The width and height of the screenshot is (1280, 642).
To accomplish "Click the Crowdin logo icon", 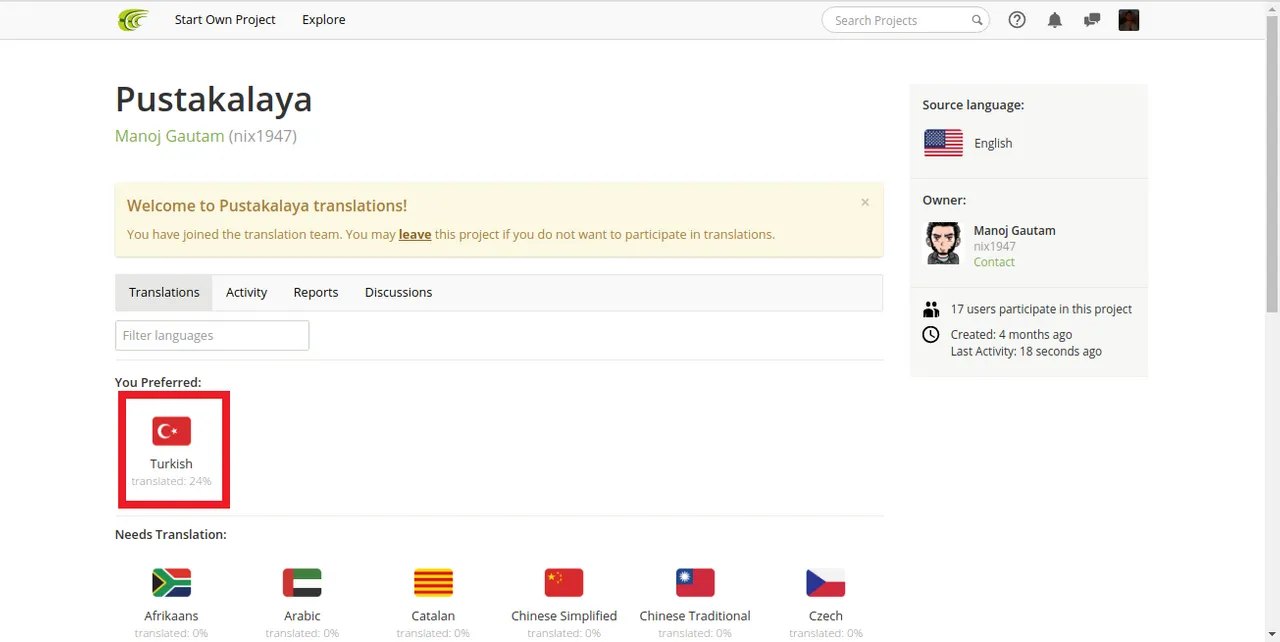I will 132,20.
